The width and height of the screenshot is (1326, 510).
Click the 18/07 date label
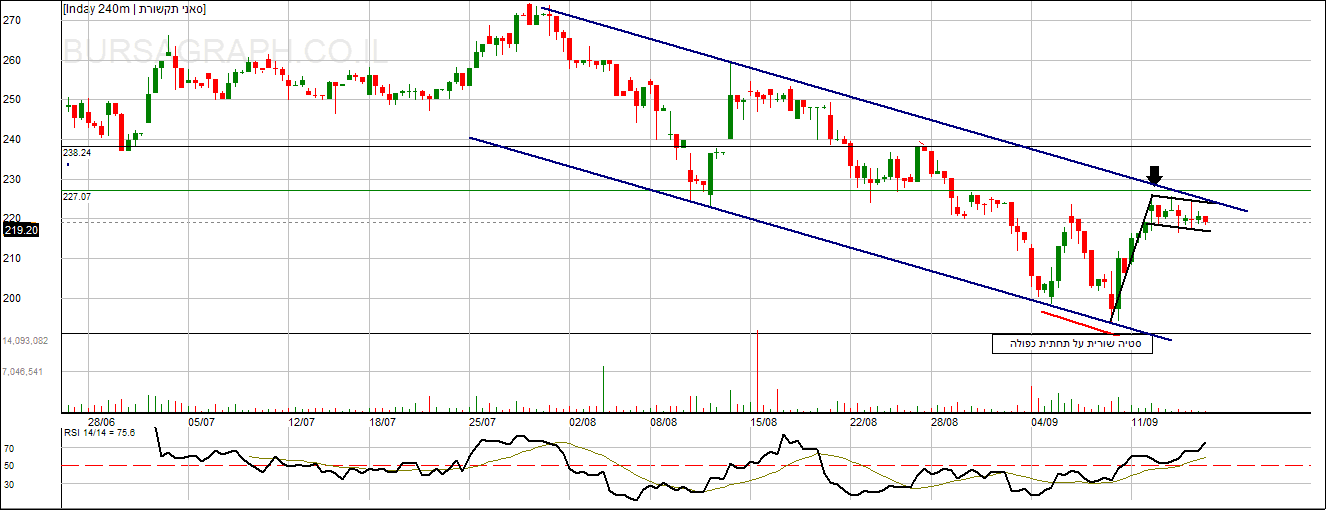(x=382, y=422)
